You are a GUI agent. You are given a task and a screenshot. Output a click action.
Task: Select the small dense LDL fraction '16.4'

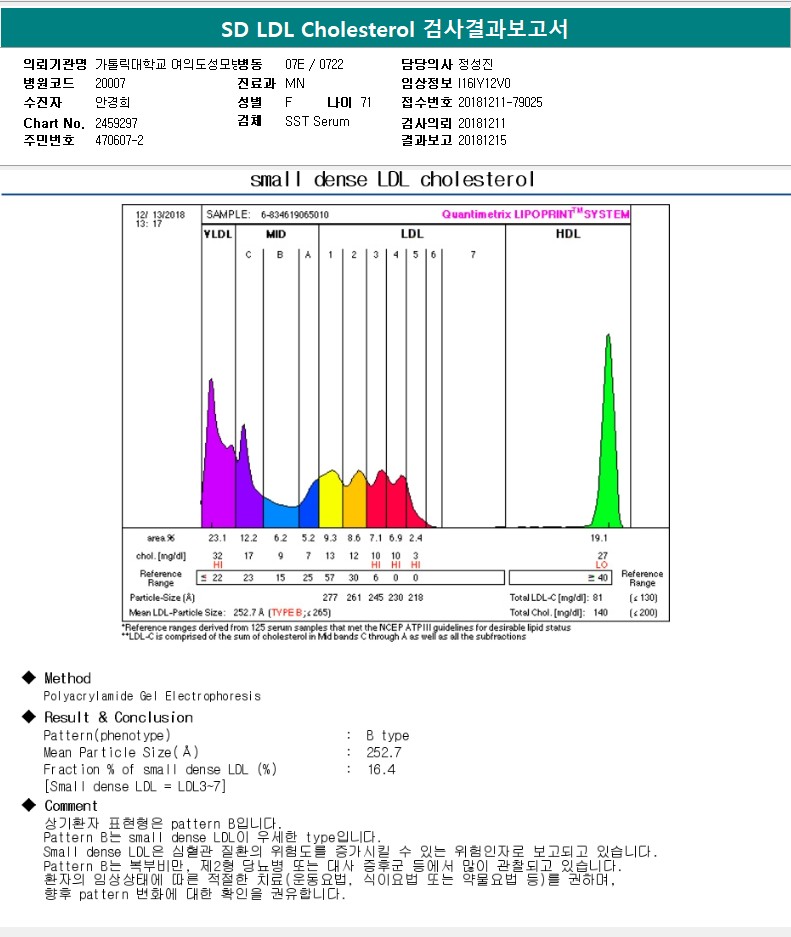coord(381,770)
